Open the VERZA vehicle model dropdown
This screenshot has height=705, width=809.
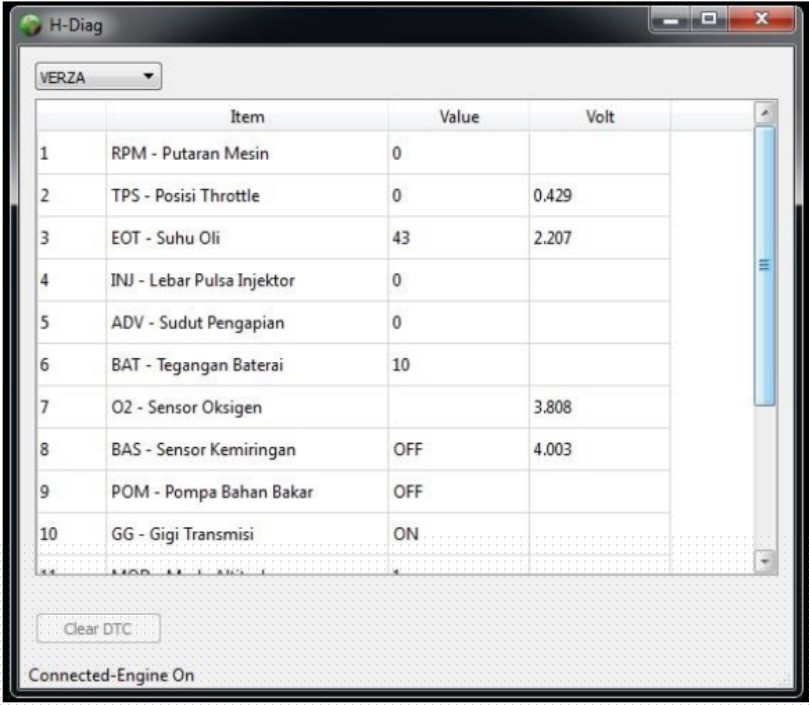(x=98, y=77)
